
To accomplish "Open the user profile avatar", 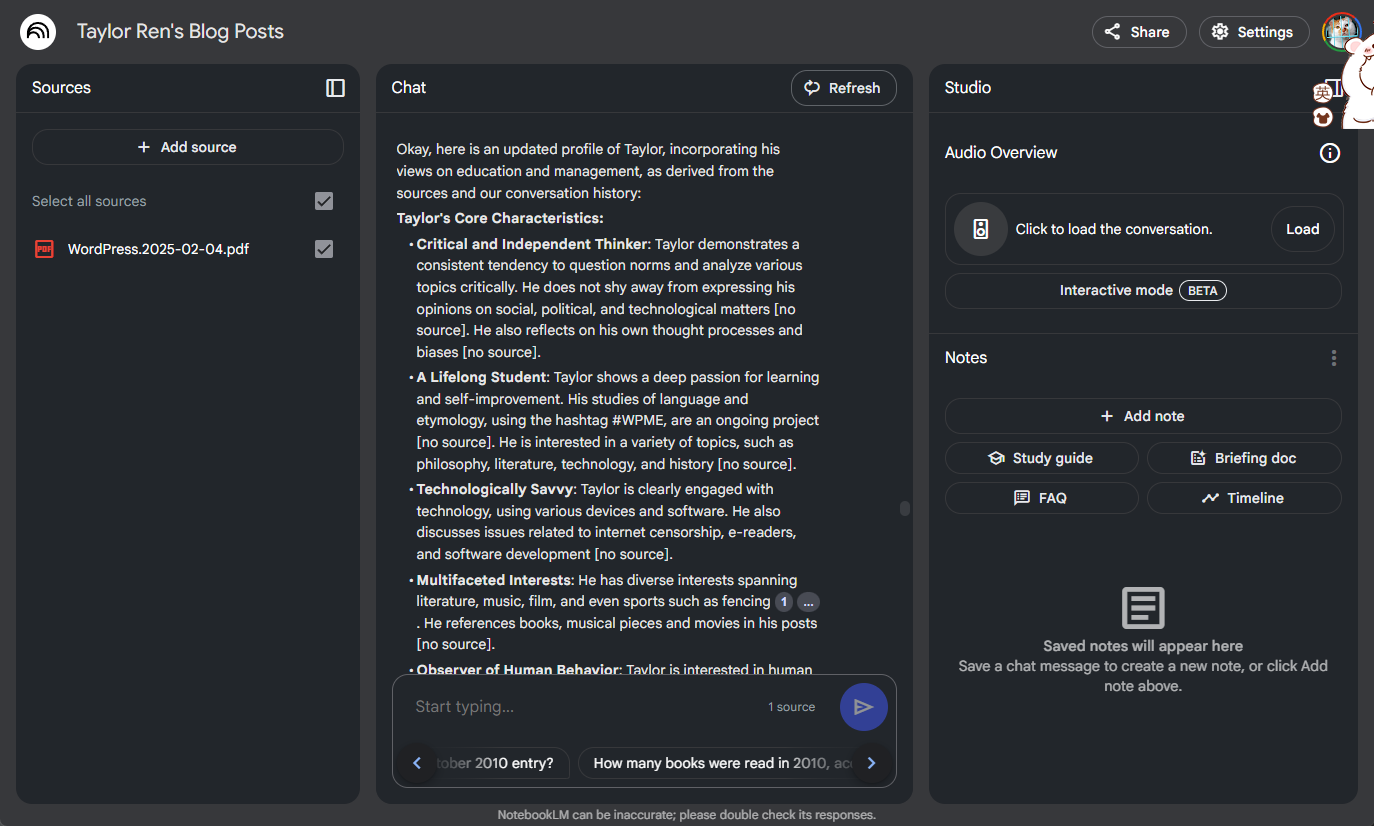I will click(1339, 32).
